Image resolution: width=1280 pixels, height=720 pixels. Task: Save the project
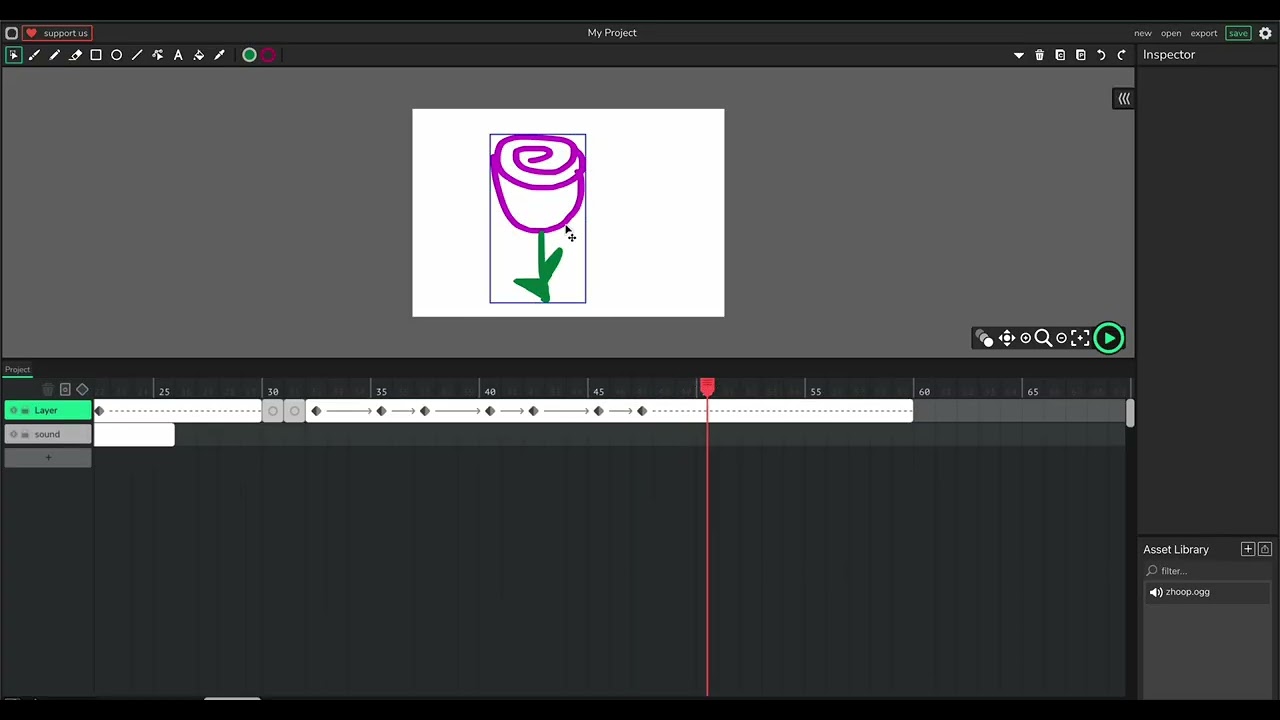click(1238, 33)
